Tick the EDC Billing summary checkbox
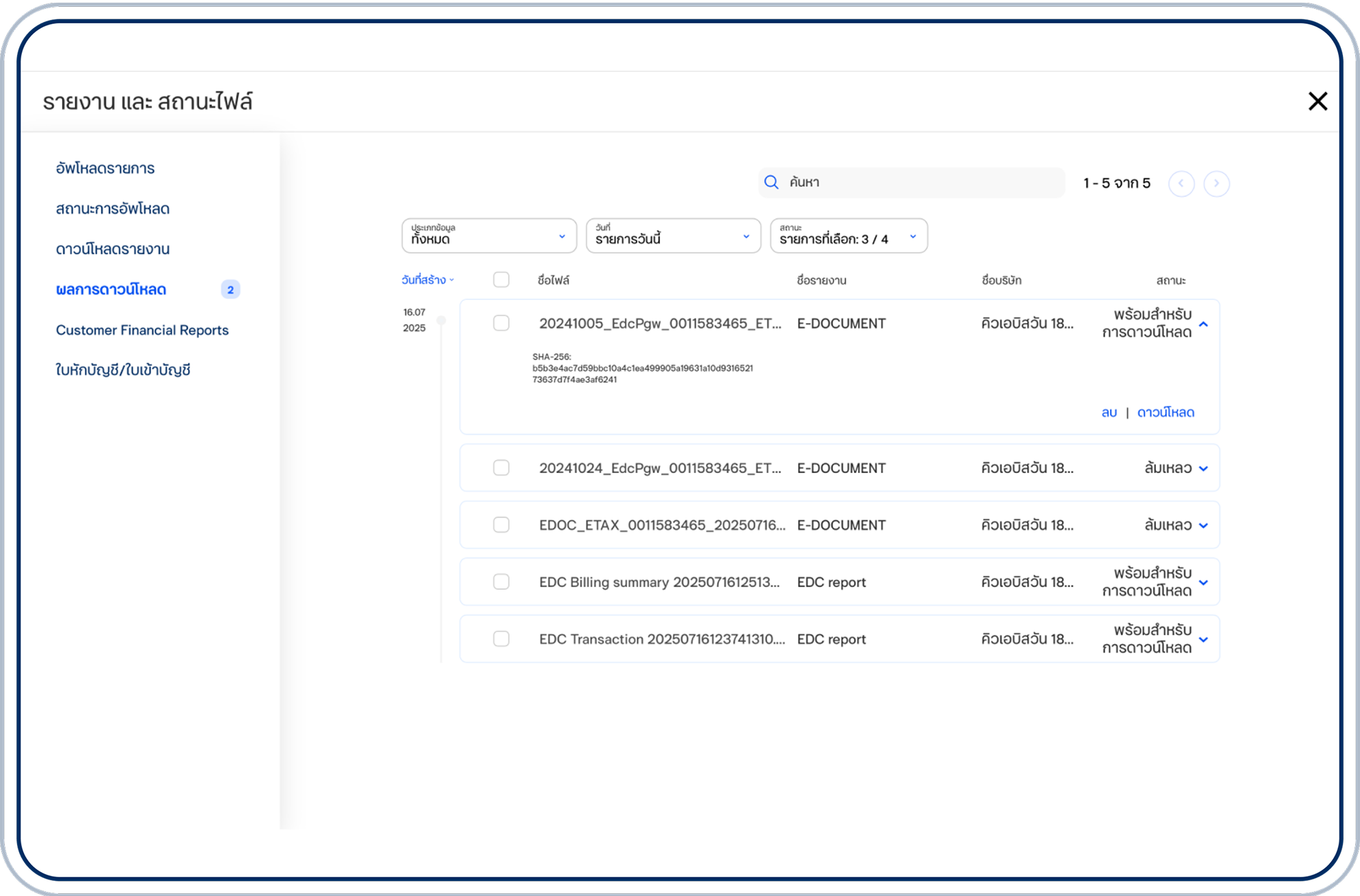 pyautogui.click(x=501, y=582)
